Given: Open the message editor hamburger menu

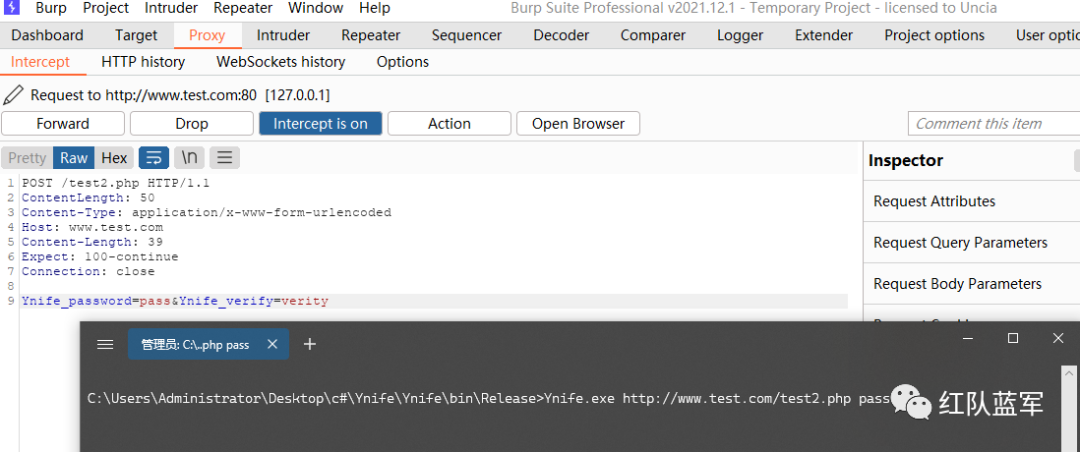Looking at the screenshot, I should tap(225, 158).
